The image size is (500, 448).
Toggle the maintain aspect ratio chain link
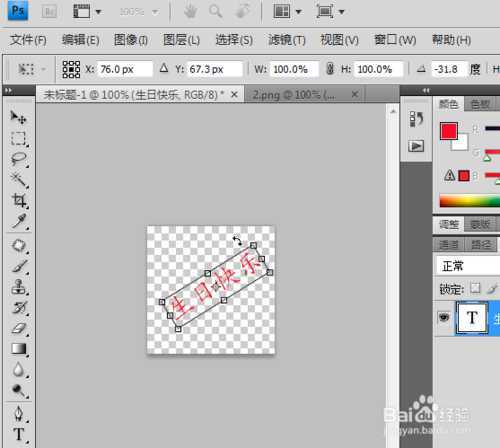[330, 69]
